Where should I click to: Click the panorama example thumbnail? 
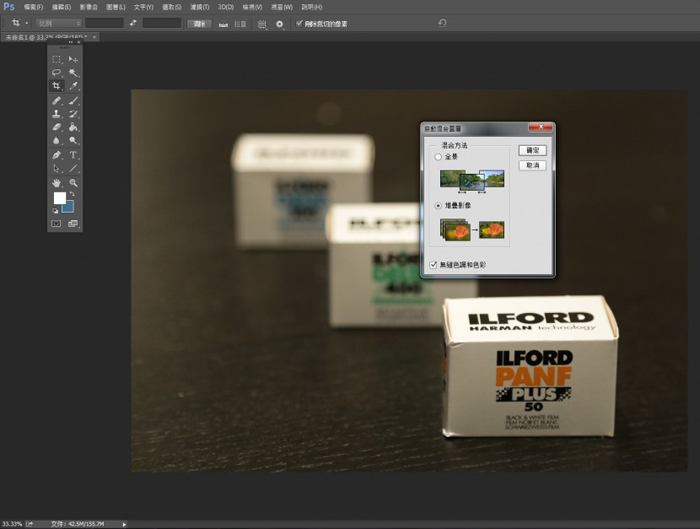tap(472, 181)
